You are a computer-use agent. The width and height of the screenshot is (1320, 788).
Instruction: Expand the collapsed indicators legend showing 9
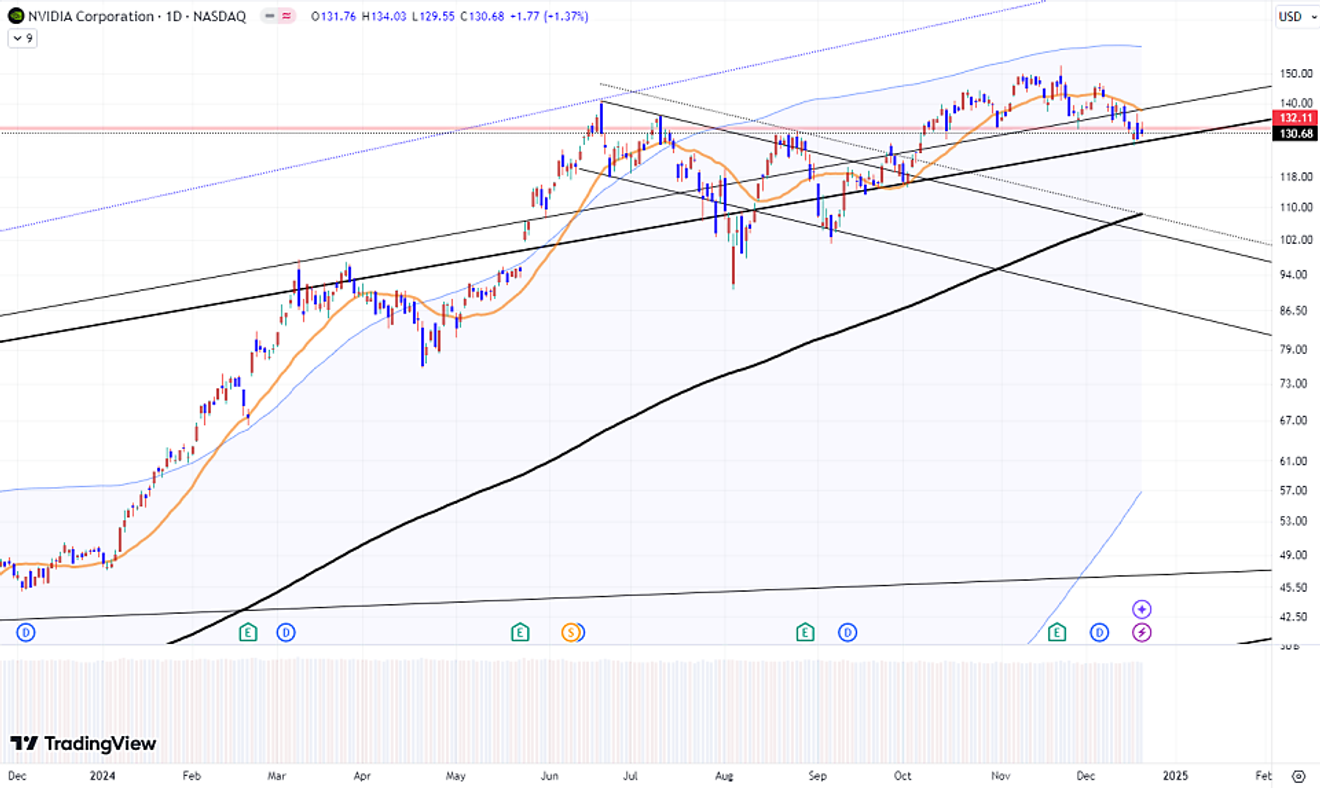point(23,38)
